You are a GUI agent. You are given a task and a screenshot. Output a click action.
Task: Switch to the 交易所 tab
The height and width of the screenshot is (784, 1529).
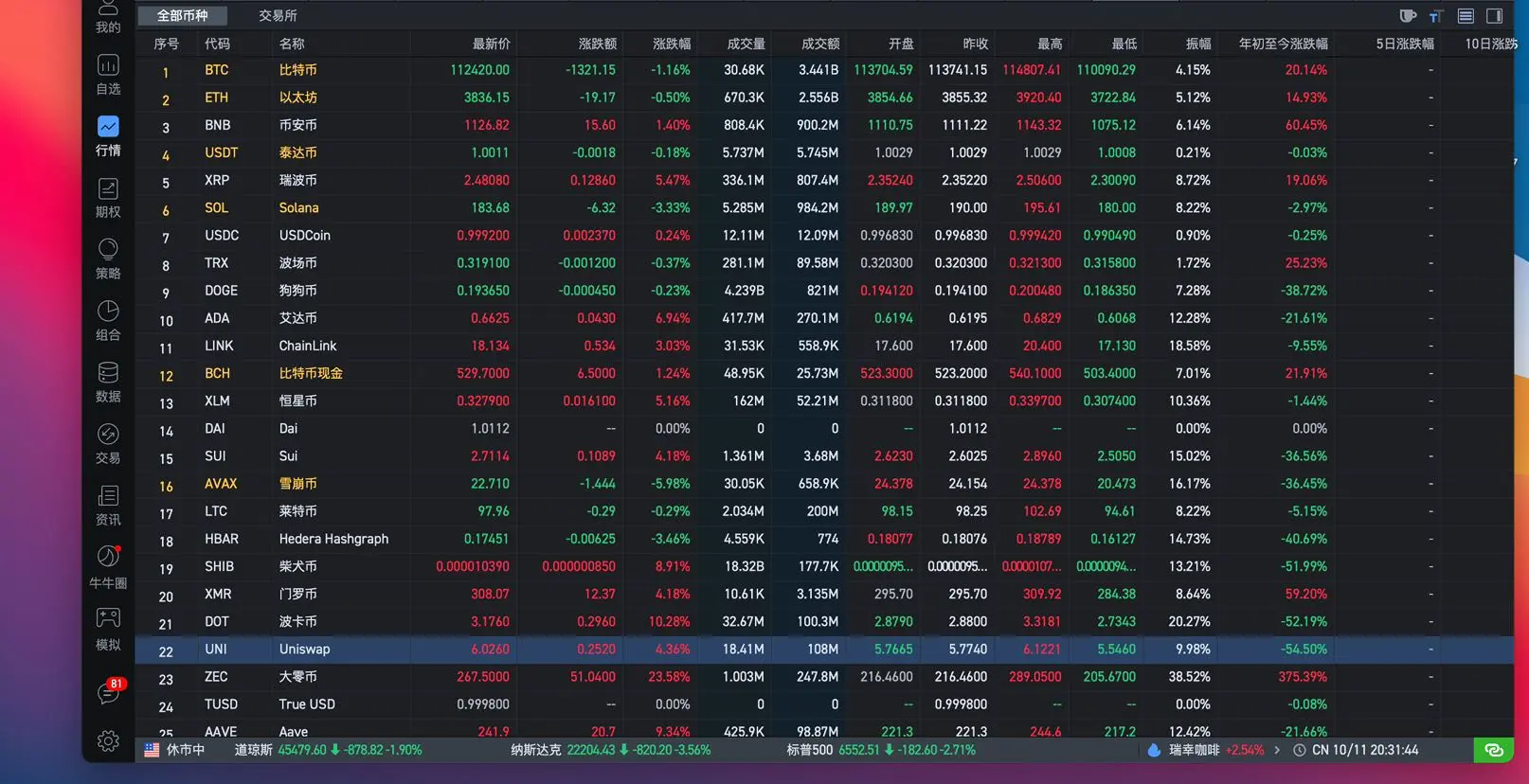278,15
